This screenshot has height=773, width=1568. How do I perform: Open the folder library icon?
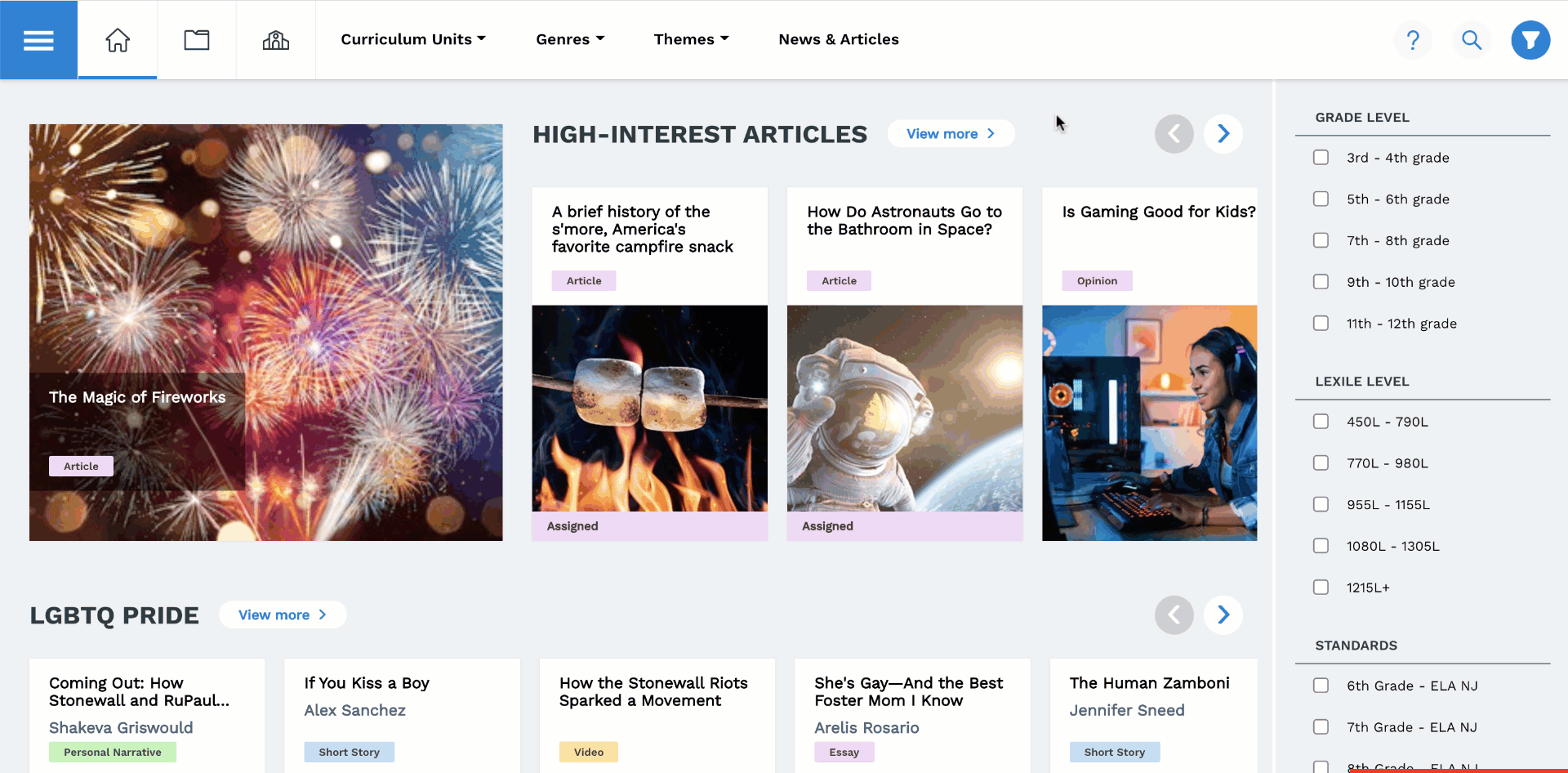click(x=197, y=39)
